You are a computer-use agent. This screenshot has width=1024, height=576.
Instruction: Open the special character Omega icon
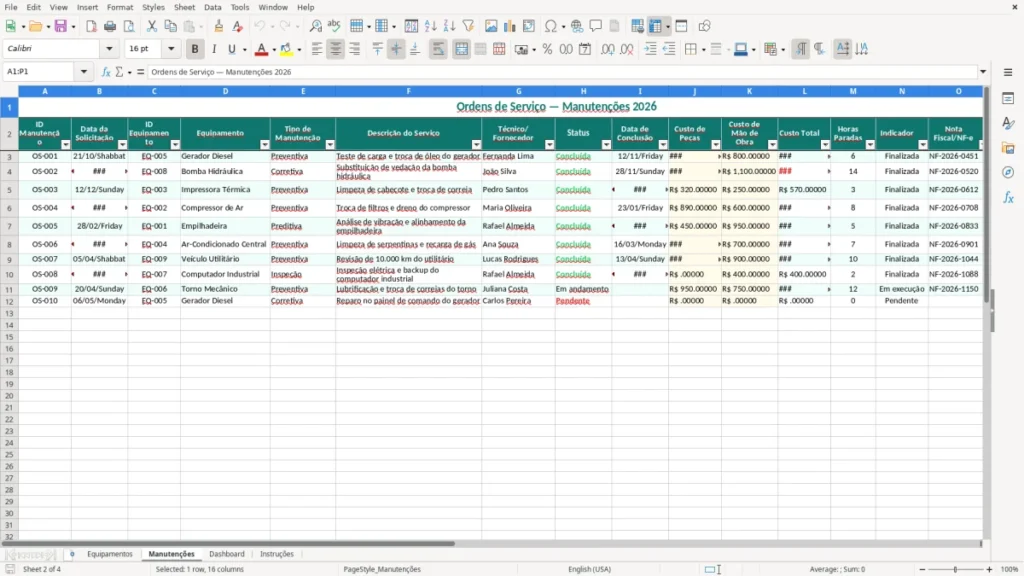tap(551, 26)
